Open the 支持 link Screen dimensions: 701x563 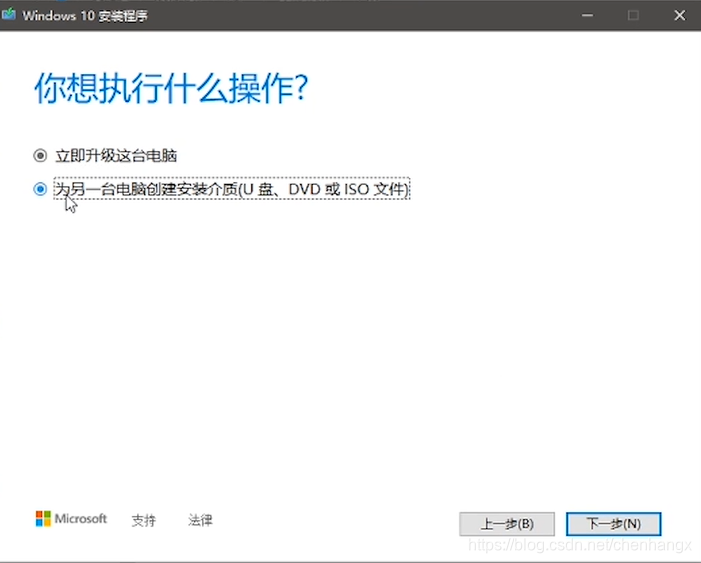point(144,520)
